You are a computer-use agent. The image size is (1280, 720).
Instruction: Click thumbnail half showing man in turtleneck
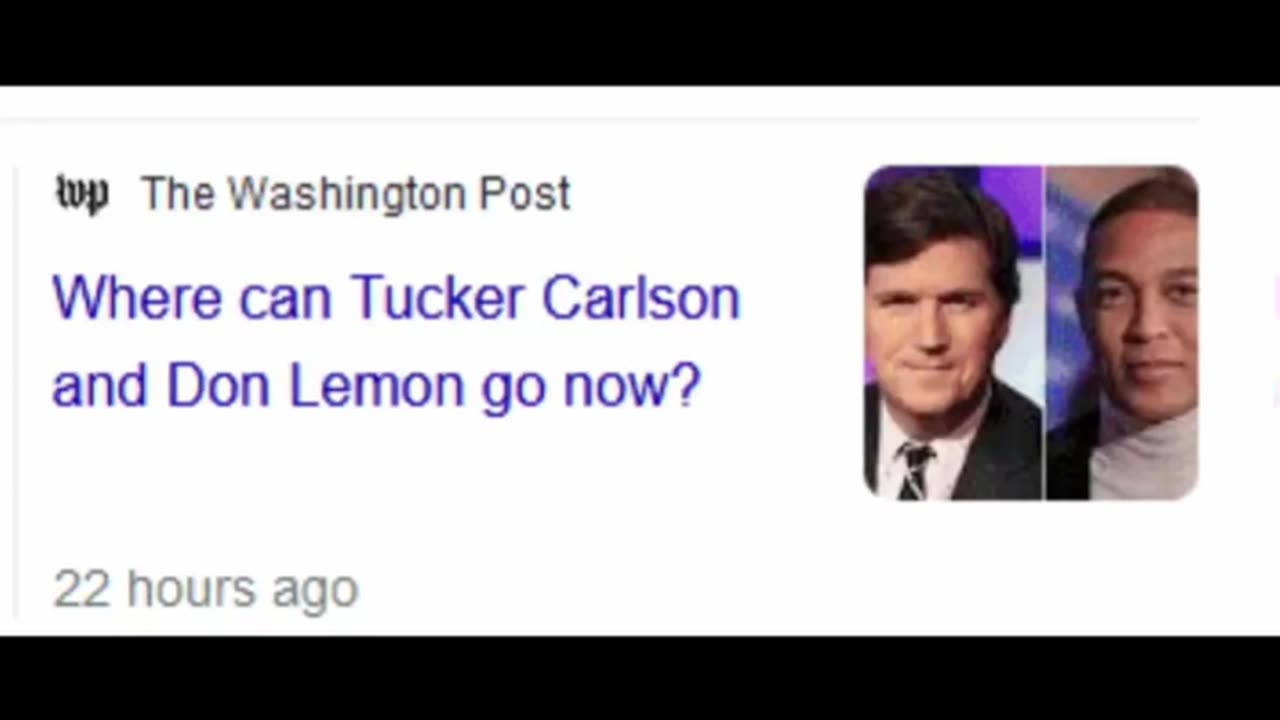click(1122, 333)
